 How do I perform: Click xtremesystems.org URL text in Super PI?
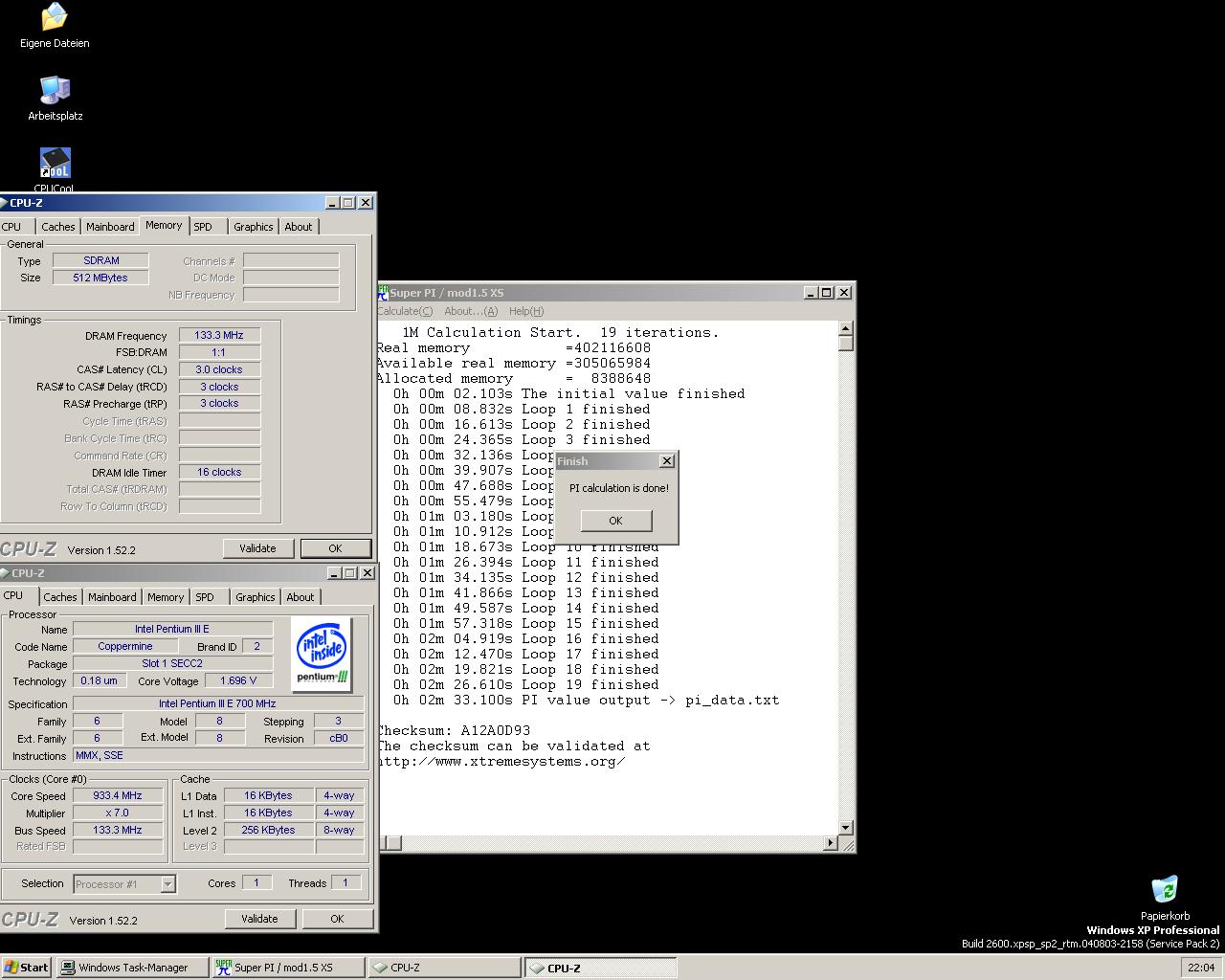tap(501, 761)
